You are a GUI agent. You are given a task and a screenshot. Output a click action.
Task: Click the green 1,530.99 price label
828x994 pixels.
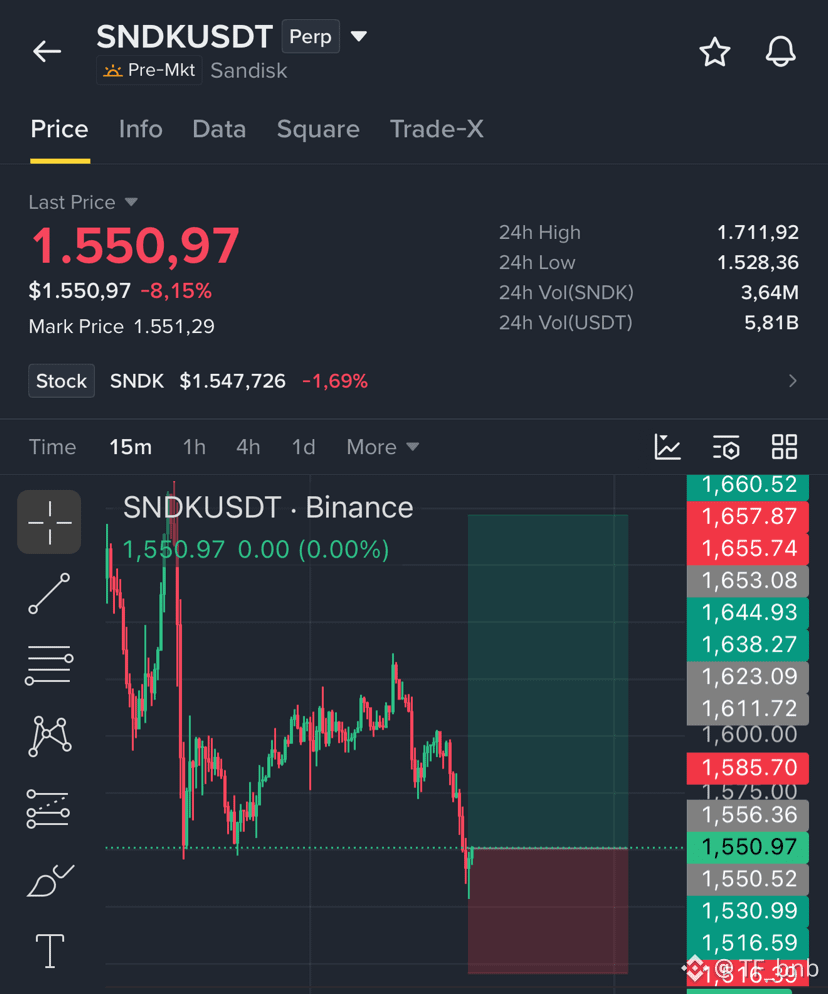point(748,911)
